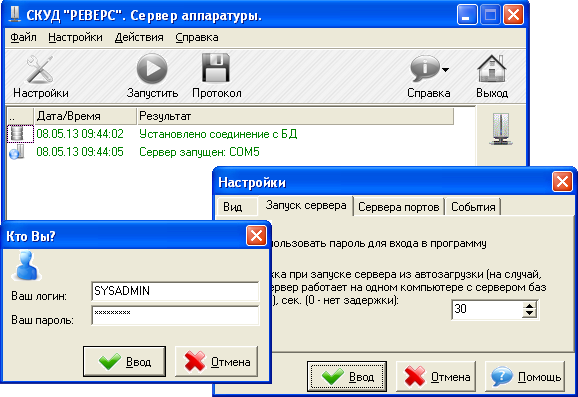Minimize the main СКУД РЕВЕРС window
This screenshot has height=397, width=578.
[x=467, y=15]
